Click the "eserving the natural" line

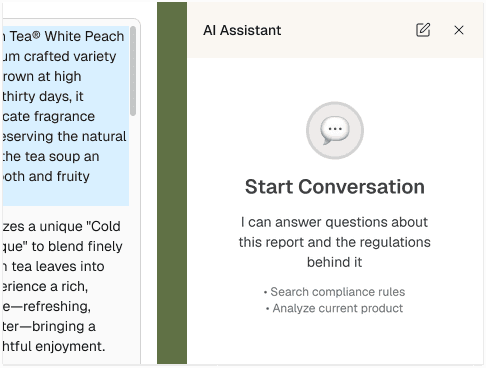65,136
